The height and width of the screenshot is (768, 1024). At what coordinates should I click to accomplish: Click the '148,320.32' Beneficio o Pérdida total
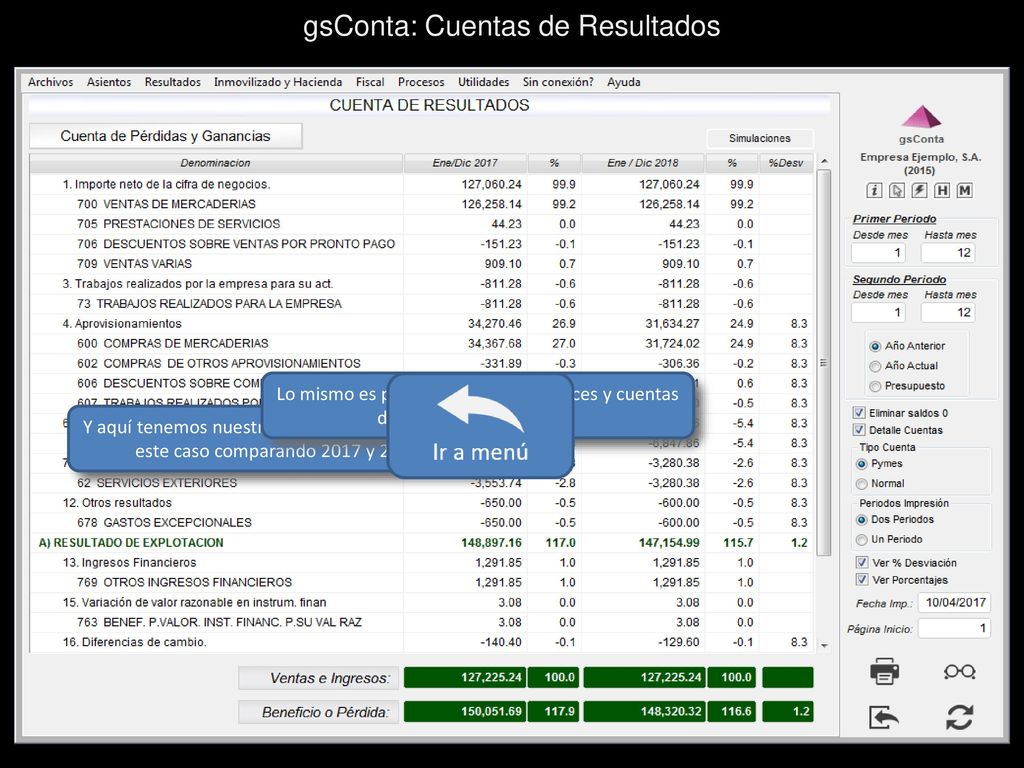coord(644,711)
